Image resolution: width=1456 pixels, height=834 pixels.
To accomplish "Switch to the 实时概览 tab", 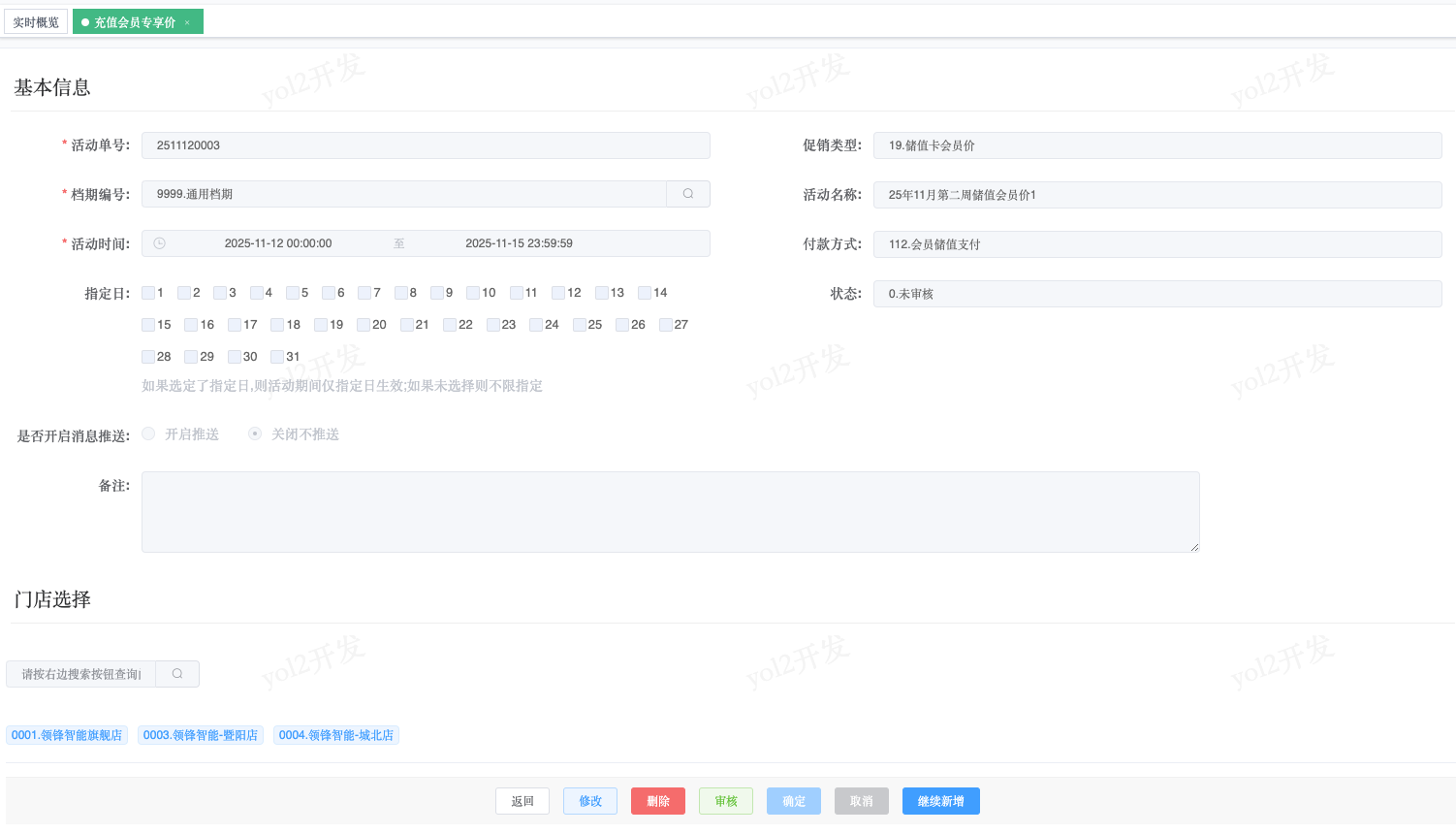I will (x=36, y=22).
